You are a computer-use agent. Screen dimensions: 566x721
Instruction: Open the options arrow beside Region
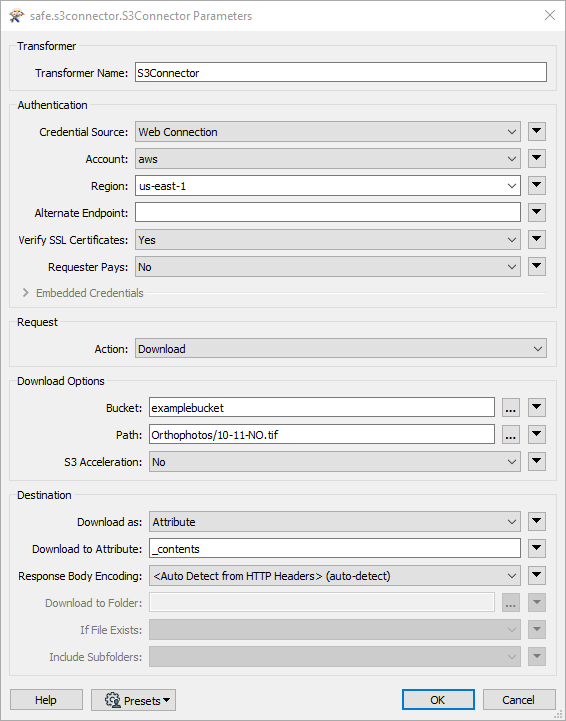pyautogui.click(x=537, y=186)
